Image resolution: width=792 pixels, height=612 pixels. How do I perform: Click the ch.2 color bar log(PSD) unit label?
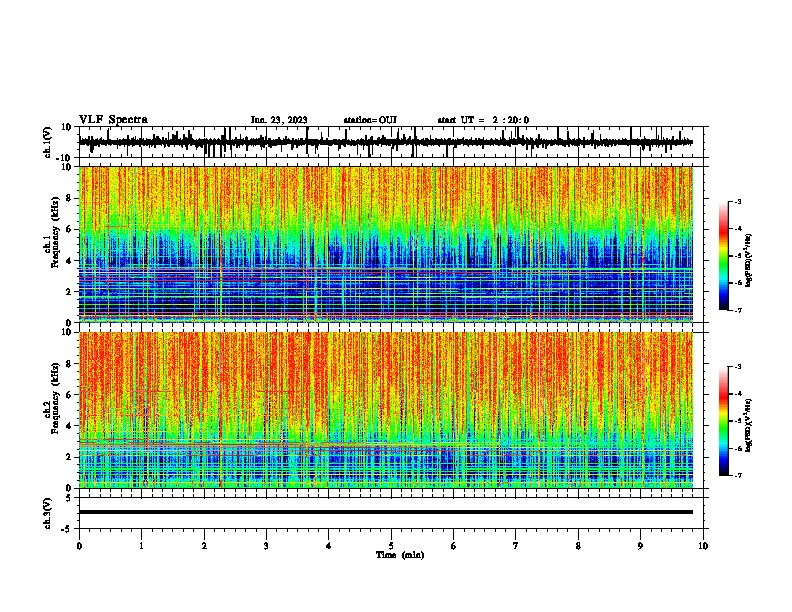(x=749, y=425)
